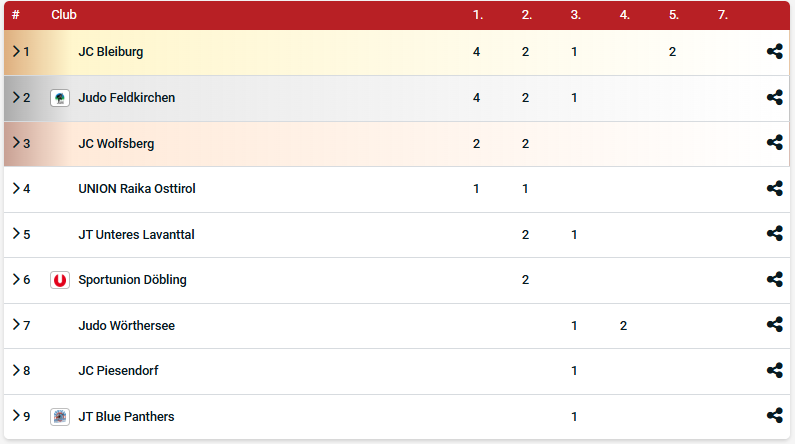Click the Sportunion Döbling club logo

coord(60,280)
